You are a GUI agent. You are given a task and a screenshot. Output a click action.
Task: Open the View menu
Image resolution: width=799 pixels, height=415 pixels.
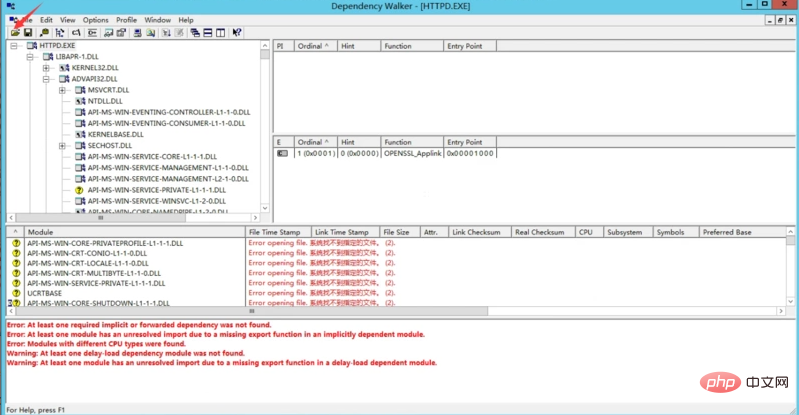click(x=68, y=20)
